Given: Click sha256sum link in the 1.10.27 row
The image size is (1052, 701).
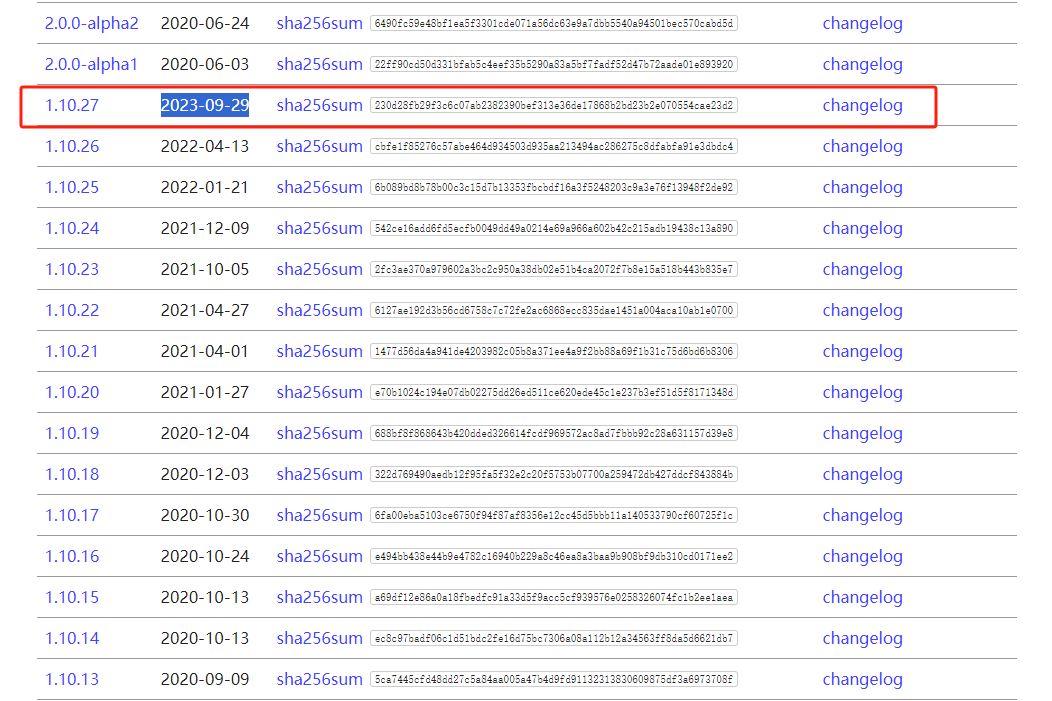Looking at the screenshot, I should pyautogui.click(x=319, y=105).
